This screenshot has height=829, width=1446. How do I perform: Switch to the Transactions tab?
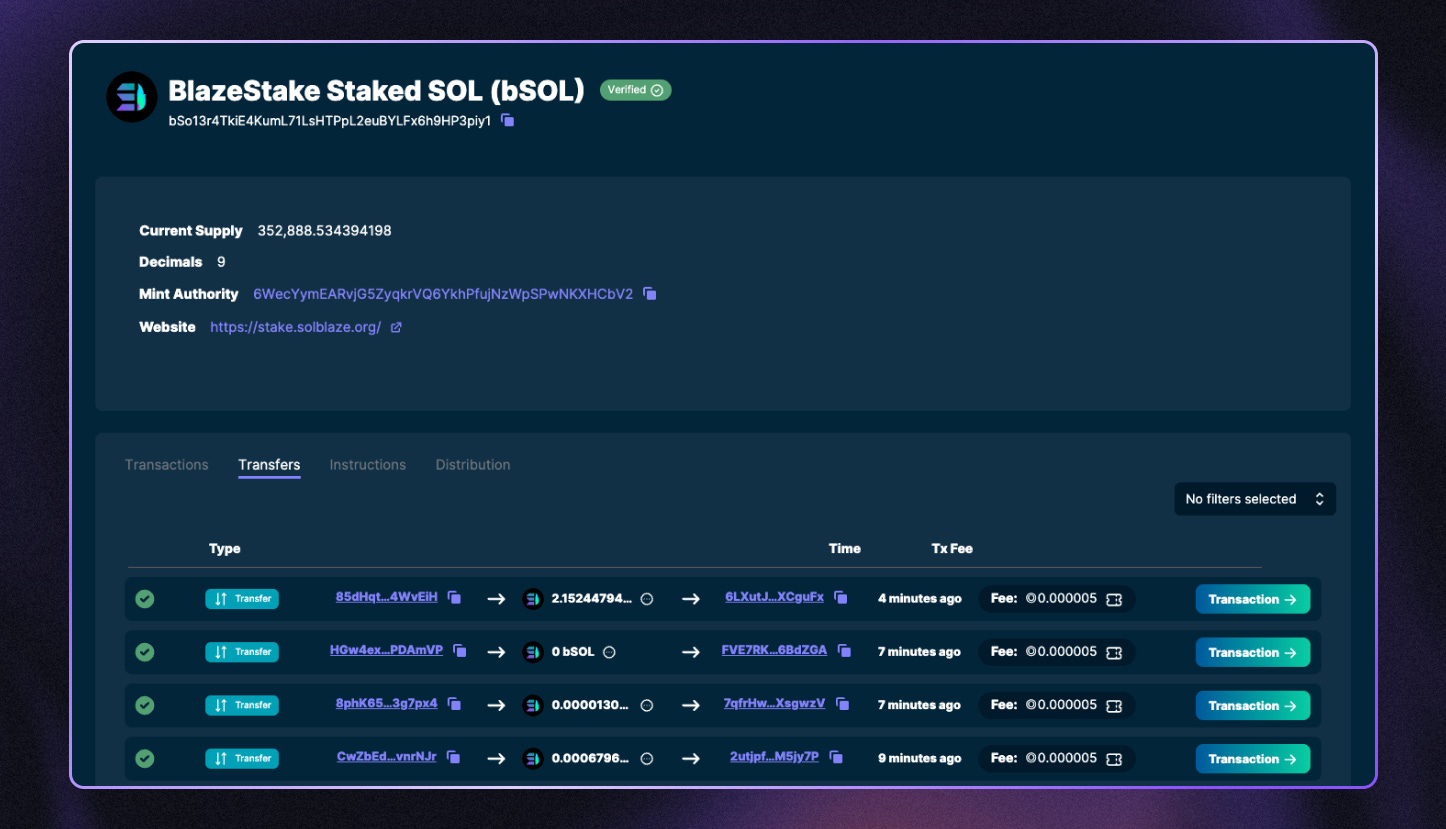click(167, 465)
